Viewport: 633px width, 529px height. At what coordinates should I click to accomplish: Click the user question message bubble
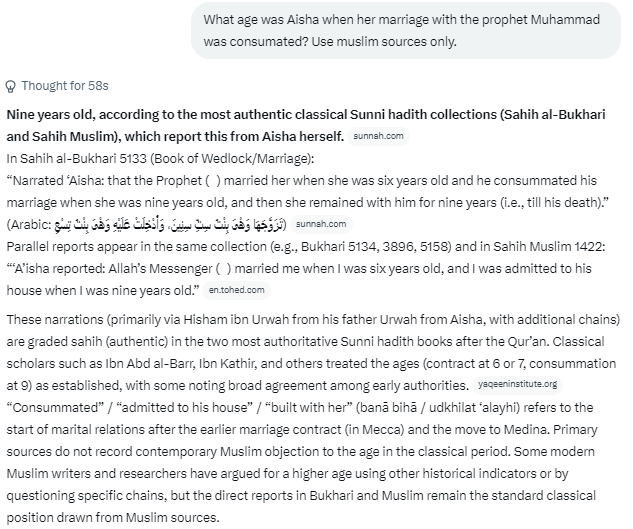[406, 31]
